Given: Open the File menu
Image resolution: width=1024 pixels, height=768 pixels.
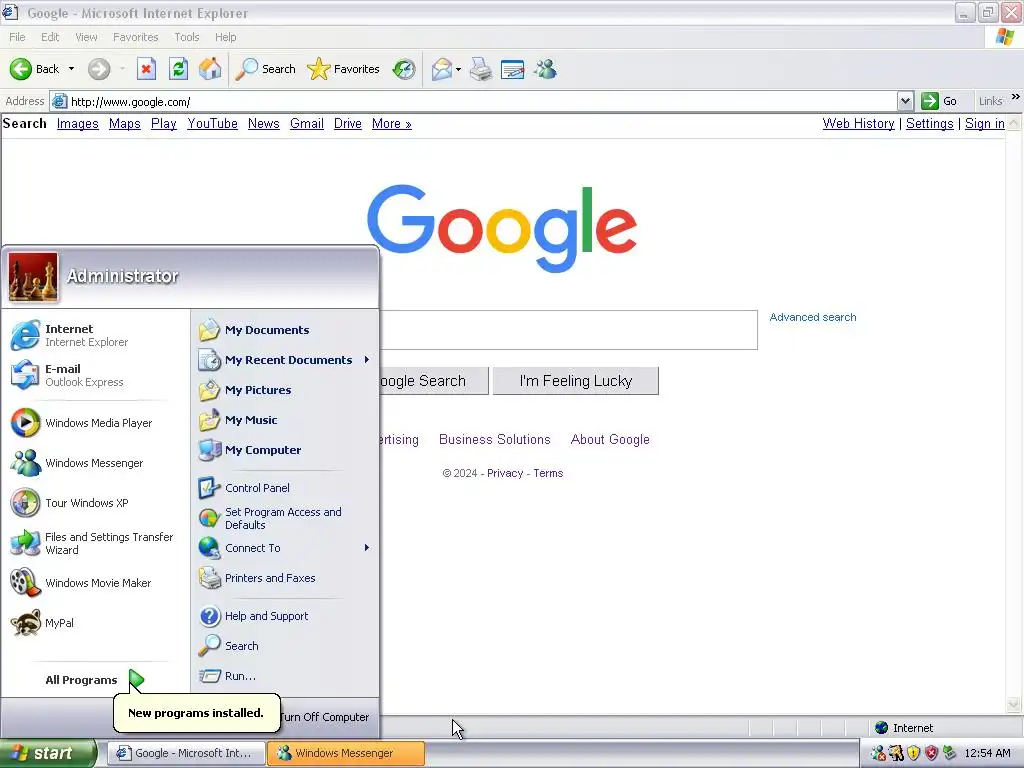Looking at the screenshot, I should point(18,37).
